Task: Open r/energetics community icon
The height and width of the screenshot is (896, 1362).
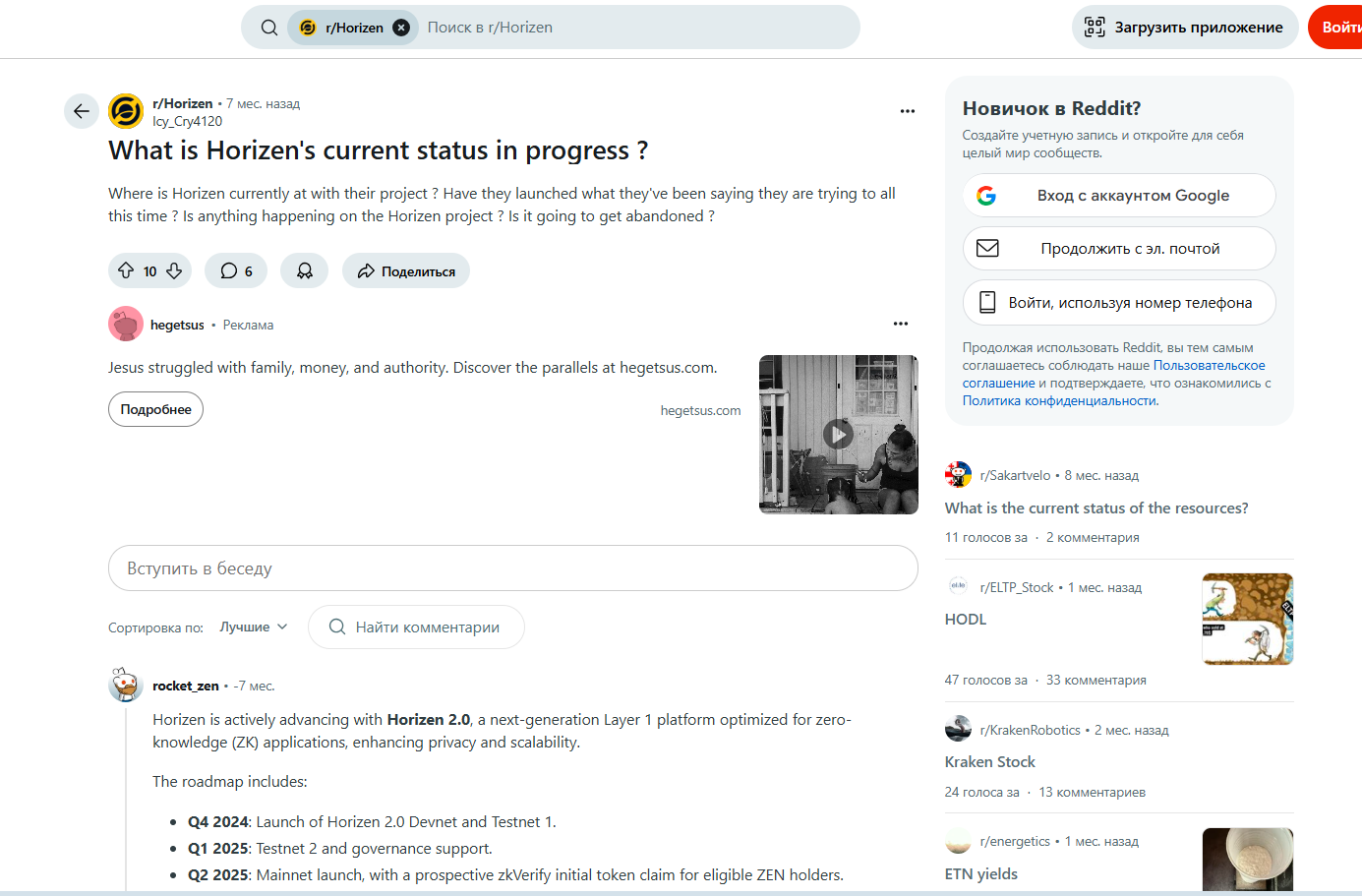Action: coord(958,841)
